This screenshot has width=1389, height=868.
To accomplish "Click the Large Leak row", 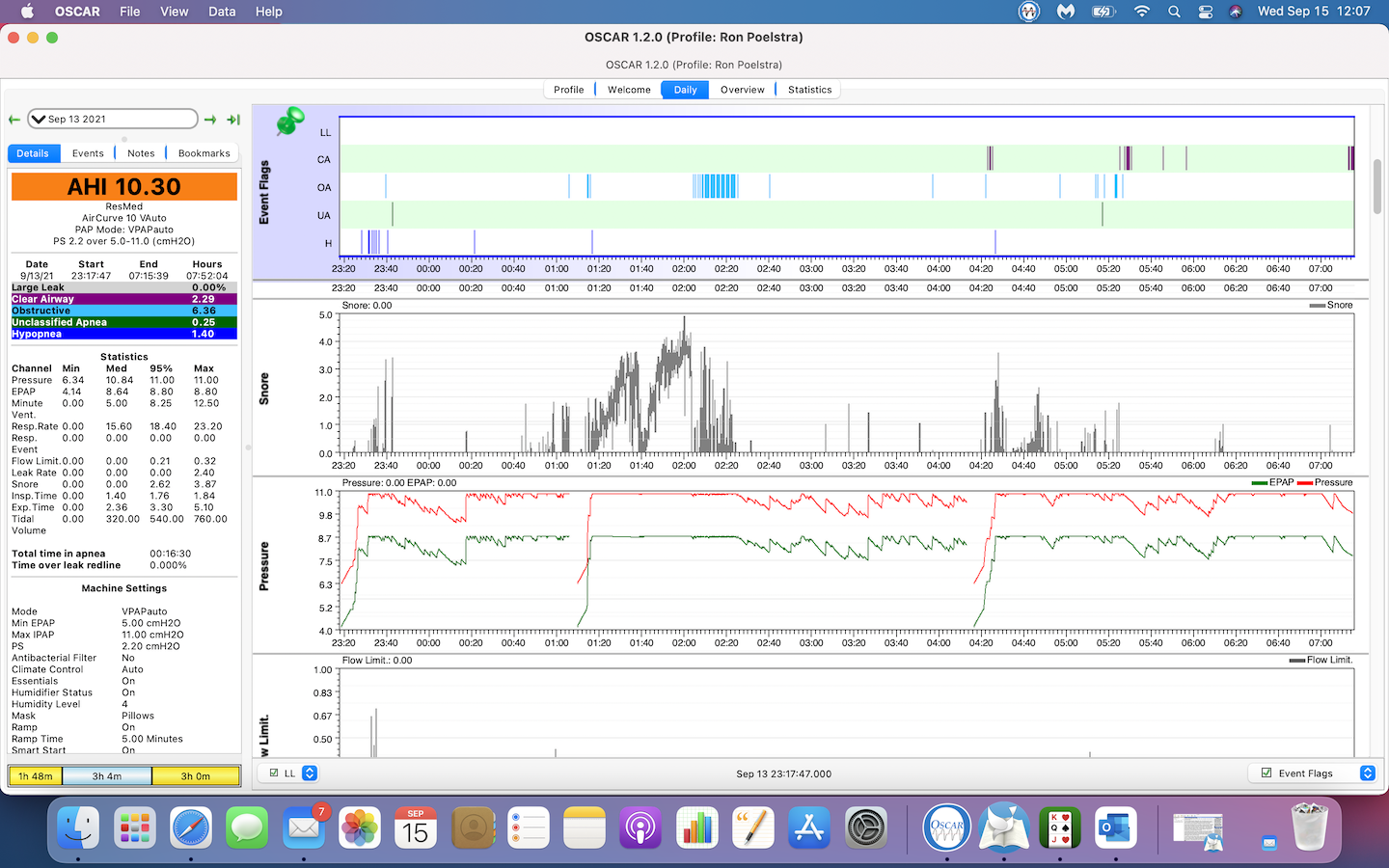I will (124, 287).
